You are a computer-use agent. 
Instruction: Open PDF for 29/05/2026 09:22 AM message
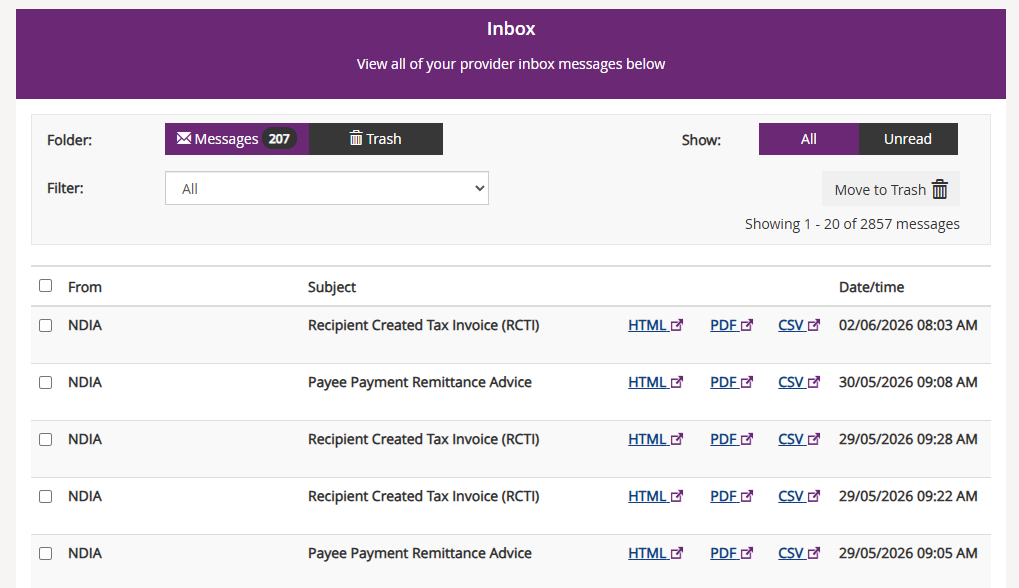[731, 496]
